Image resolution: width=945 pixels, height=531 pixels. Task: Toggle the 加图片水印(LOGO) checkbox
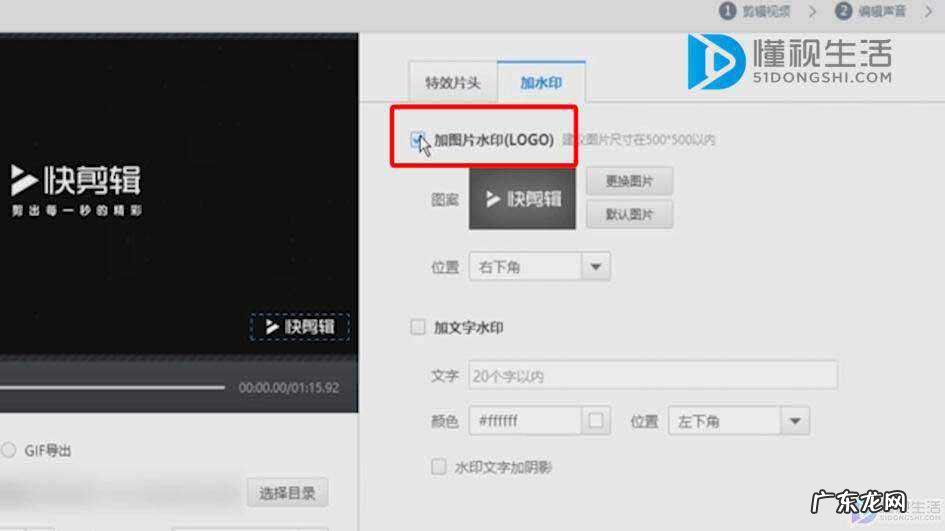418,140
